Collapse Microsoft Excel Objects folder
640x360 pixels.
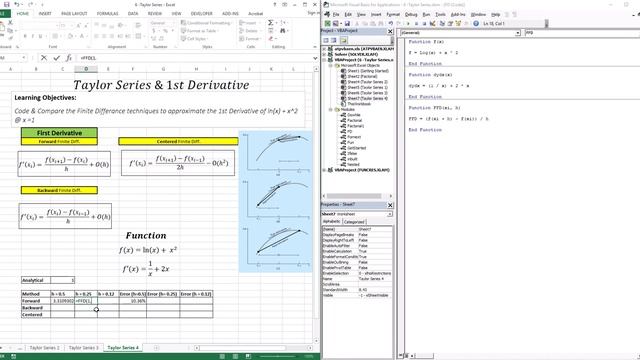click(331, 65)
